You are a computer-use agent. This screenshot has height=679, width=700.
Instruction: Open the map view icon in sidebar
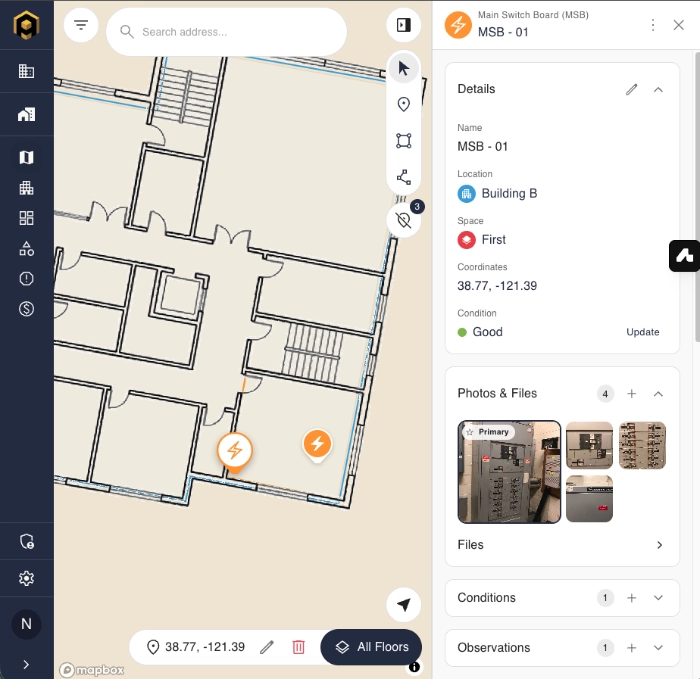coord(26,157)
